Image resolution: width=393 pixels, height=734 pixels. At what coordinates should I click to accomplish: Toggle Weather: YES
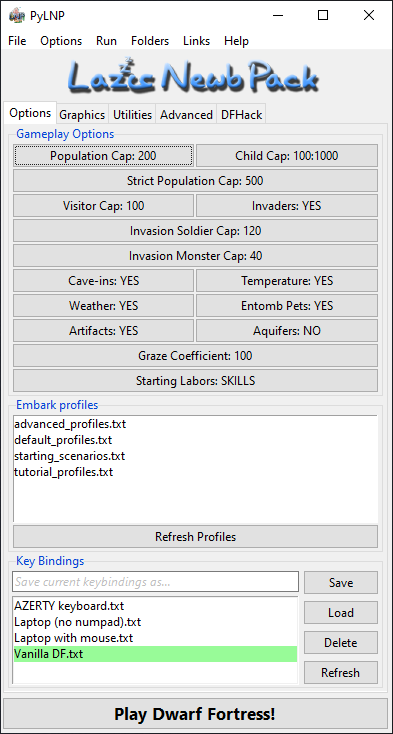point(103,306)
